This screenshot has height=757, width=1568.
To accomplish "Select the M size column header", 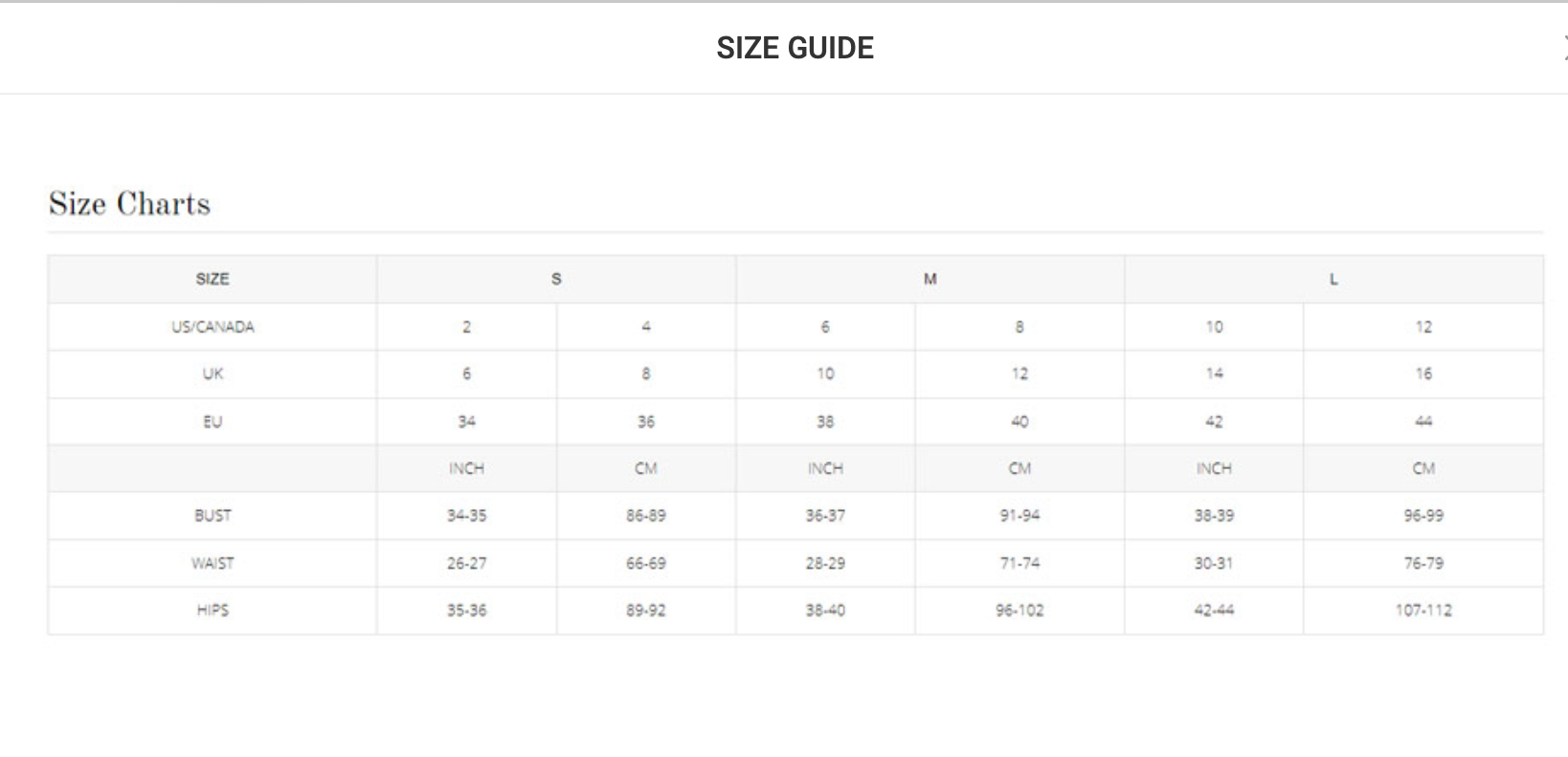I will (930, 279).
